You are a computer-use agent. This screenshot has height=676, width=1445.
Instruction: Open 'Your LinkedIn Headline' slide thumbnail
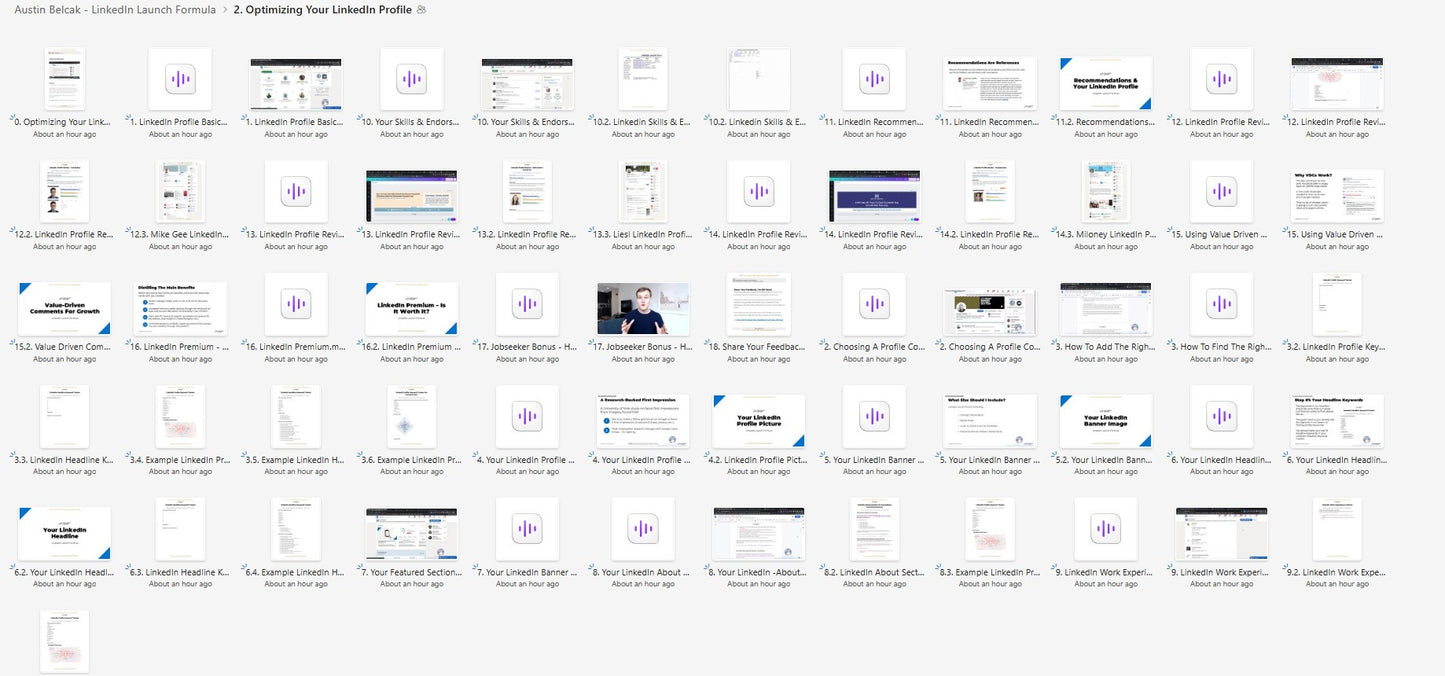point(64,533)
